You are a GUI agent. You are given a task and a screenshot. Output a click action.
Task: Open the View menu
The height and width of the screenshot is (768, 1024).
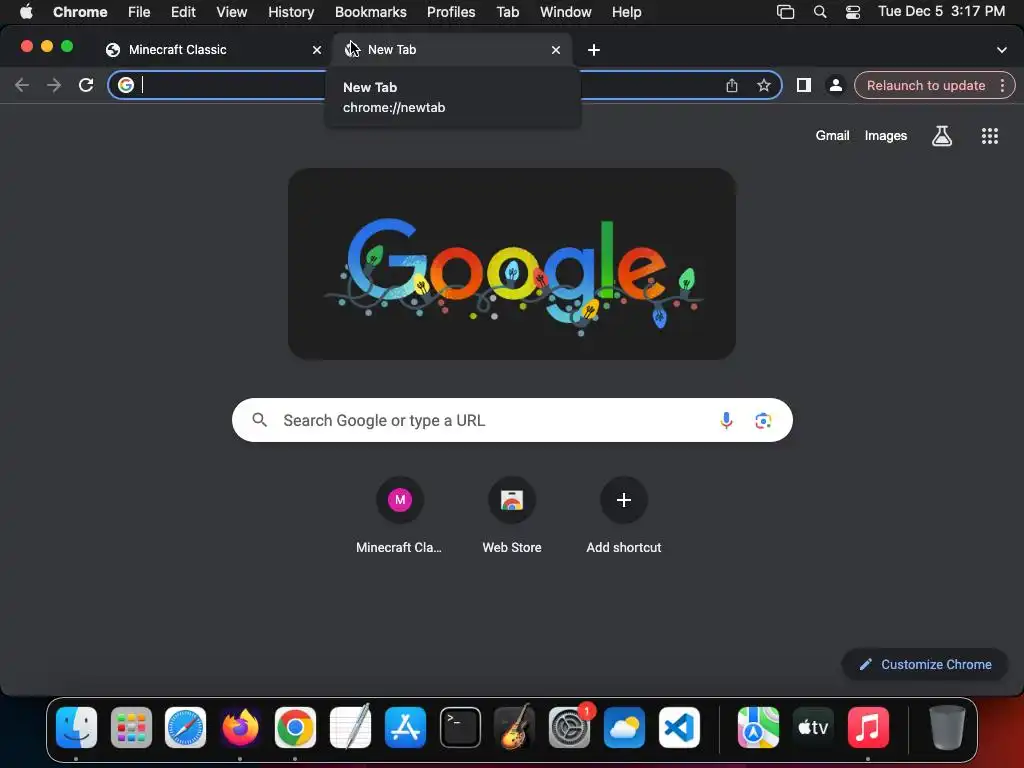click(x=232, y=12)
